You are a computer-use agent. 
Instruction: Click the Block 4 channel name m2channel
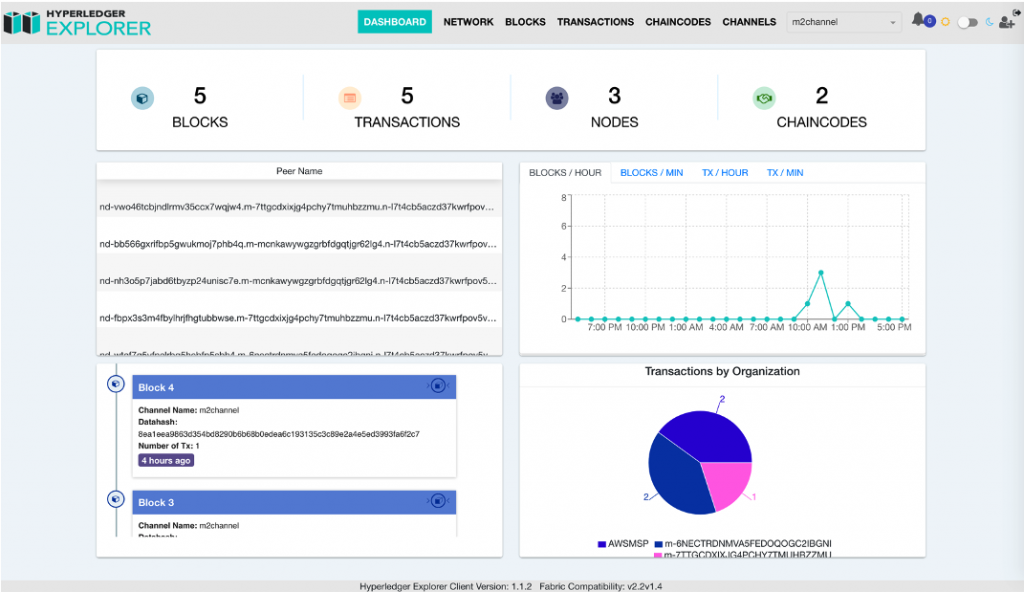pyautogui.click(x=219, y=410)
